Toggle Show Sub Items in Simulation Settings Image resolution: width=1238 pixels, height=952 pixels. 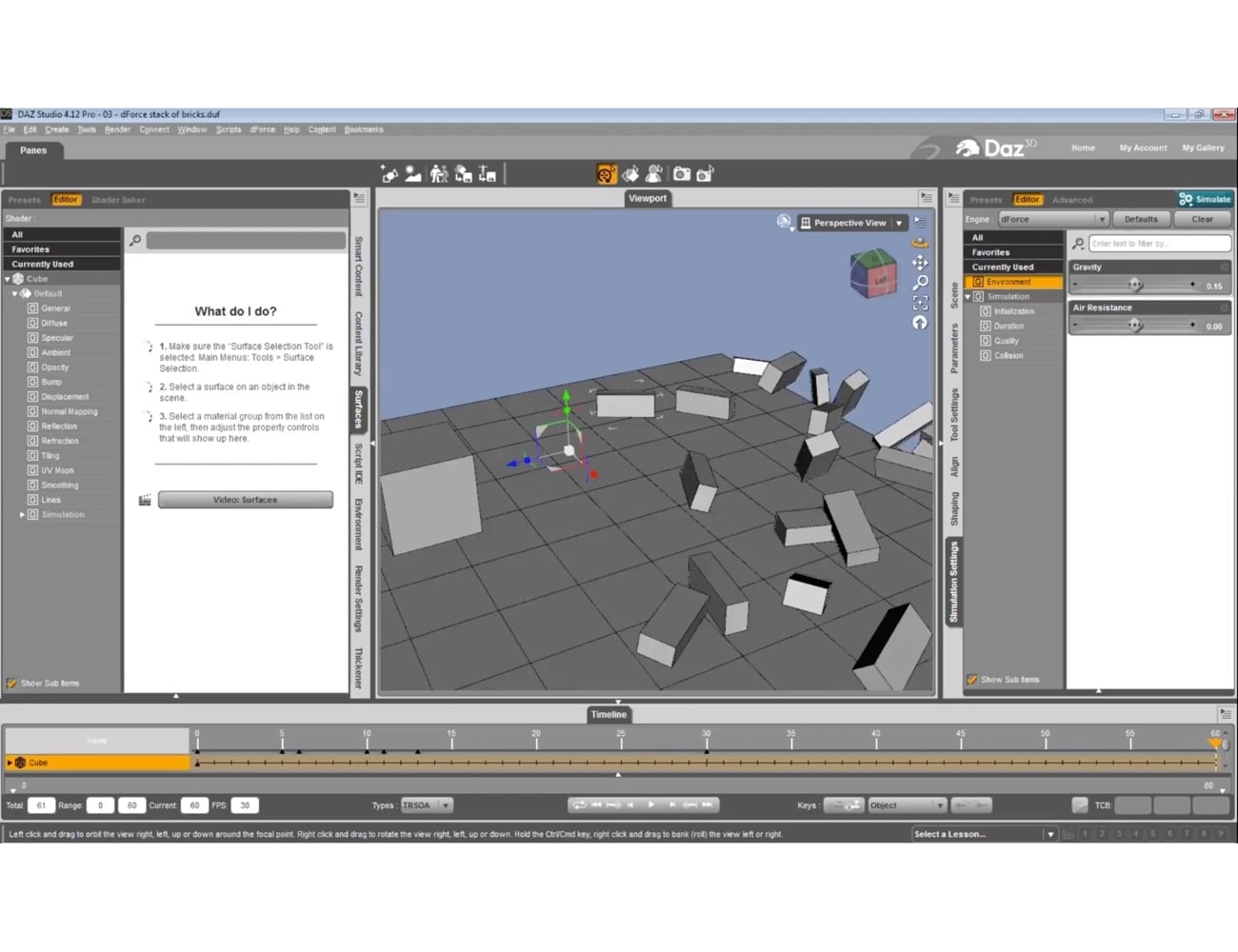(972, 680)
